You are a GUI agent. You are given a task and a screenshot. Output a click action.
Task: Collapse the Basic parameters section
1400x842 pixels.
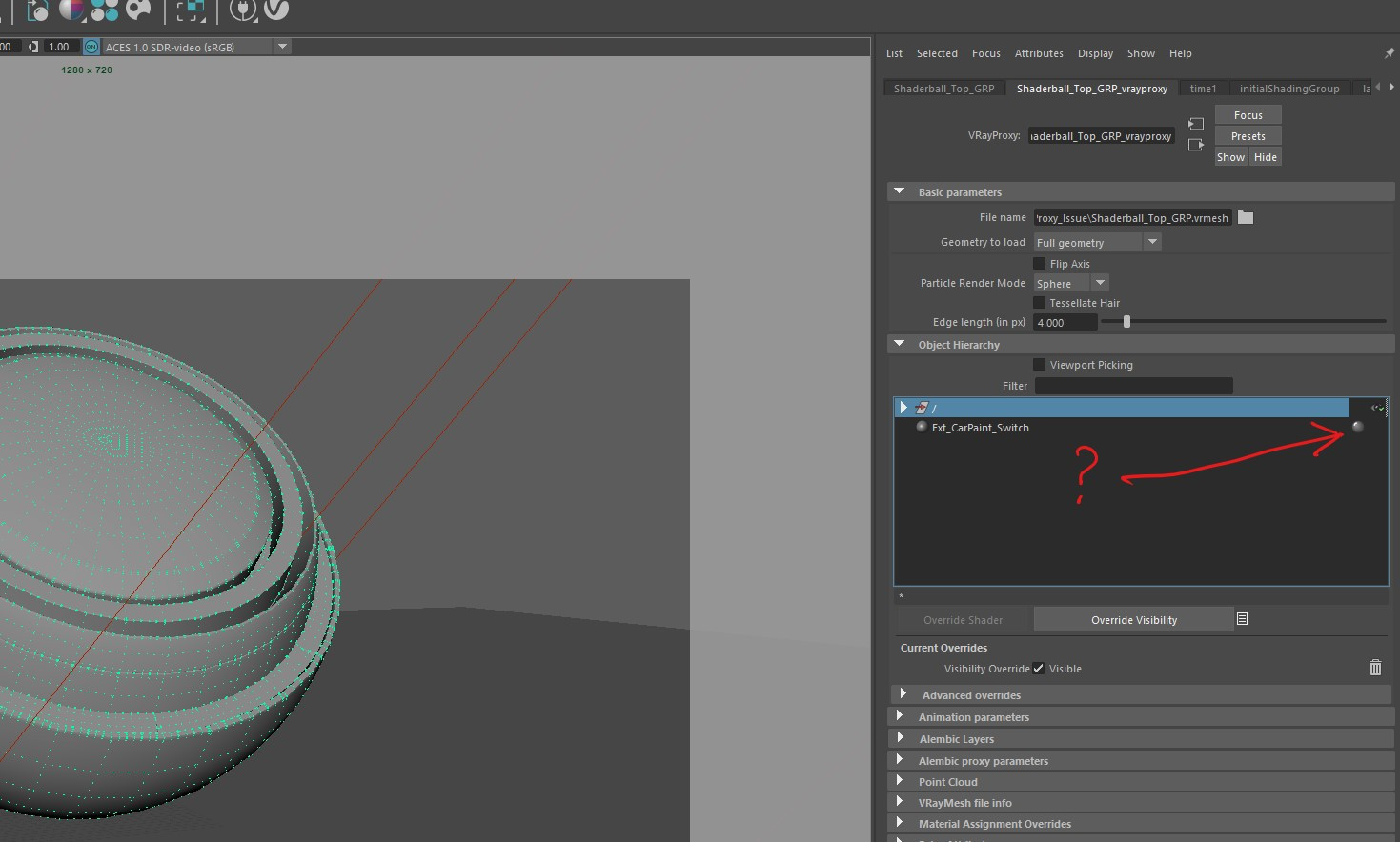tap(899, 191)
